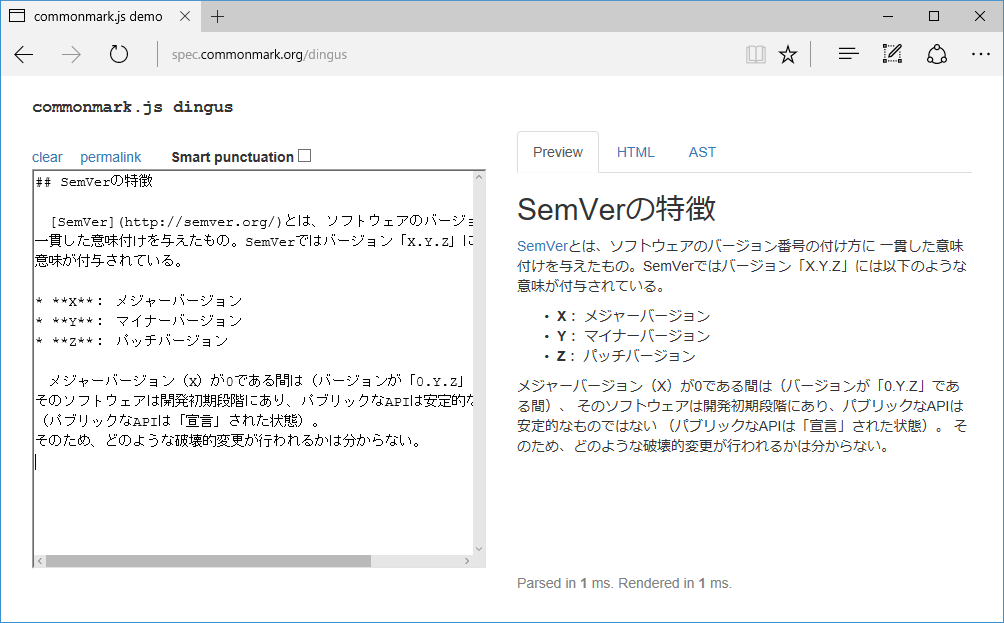Switch to Reading view
Screen dimensions: 1004x623
756,54
